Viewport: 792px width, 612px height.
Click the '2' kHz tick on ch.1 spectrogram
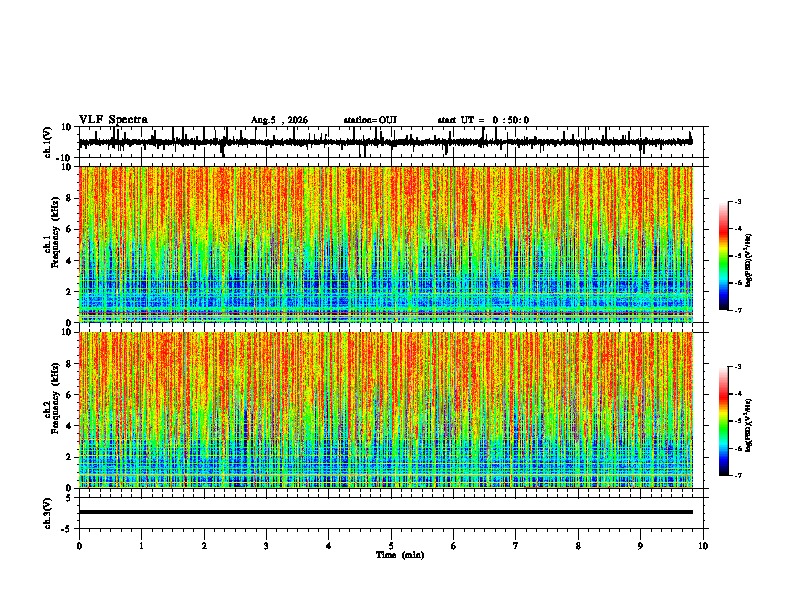tap(70, 292)
